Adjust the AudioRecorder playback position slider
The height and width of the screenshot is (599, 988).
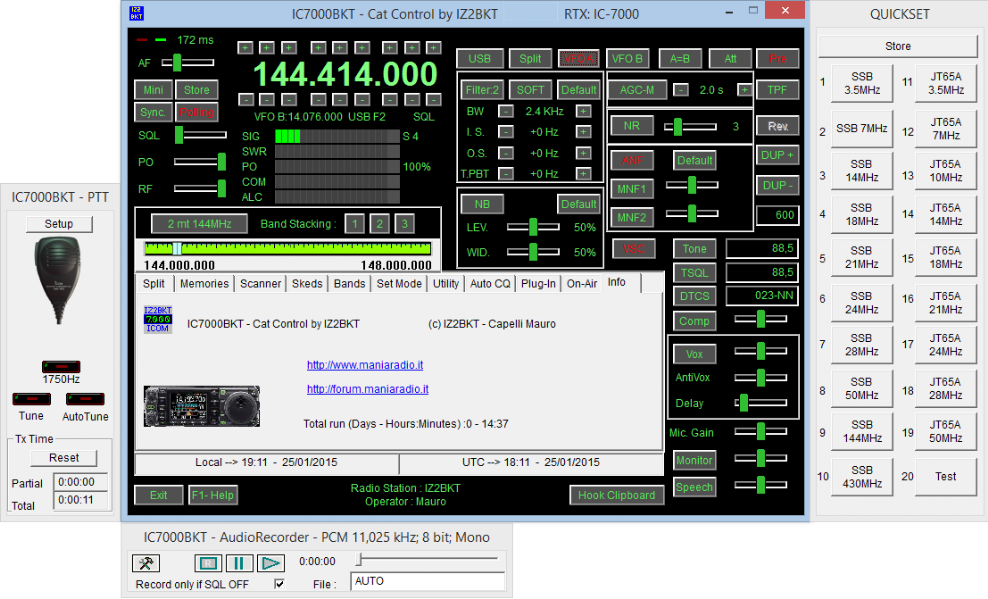click(x=427, y=560)
